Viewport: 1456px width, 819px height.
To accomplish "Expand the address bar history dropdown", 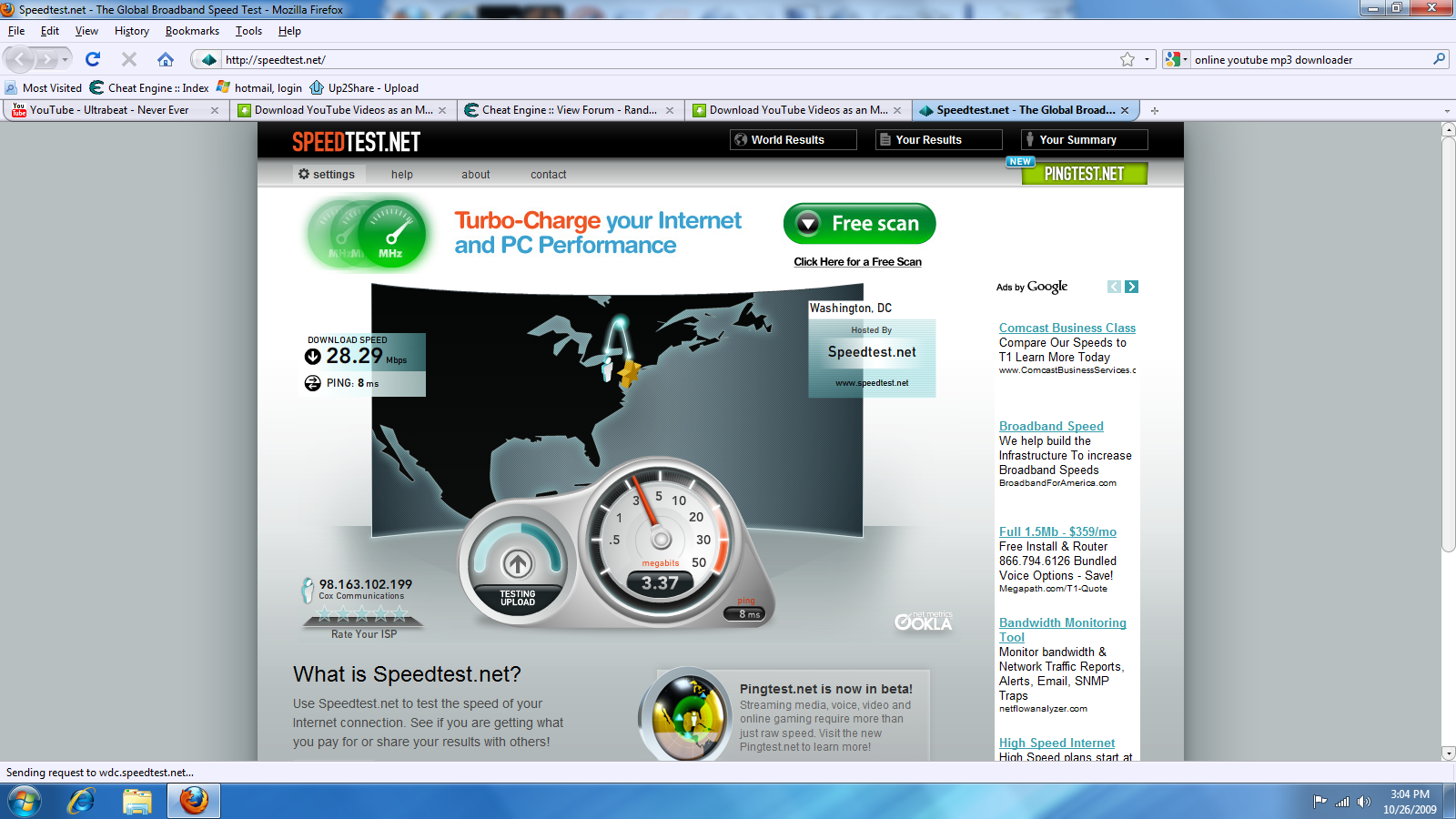I will tap(1147, 59).
